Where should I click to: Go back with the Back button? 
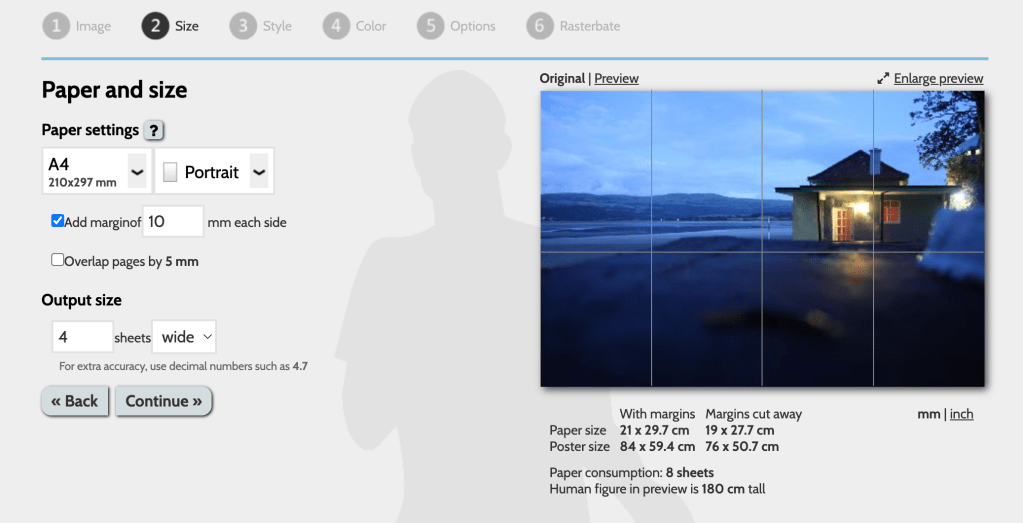click(x=75, y=401)
